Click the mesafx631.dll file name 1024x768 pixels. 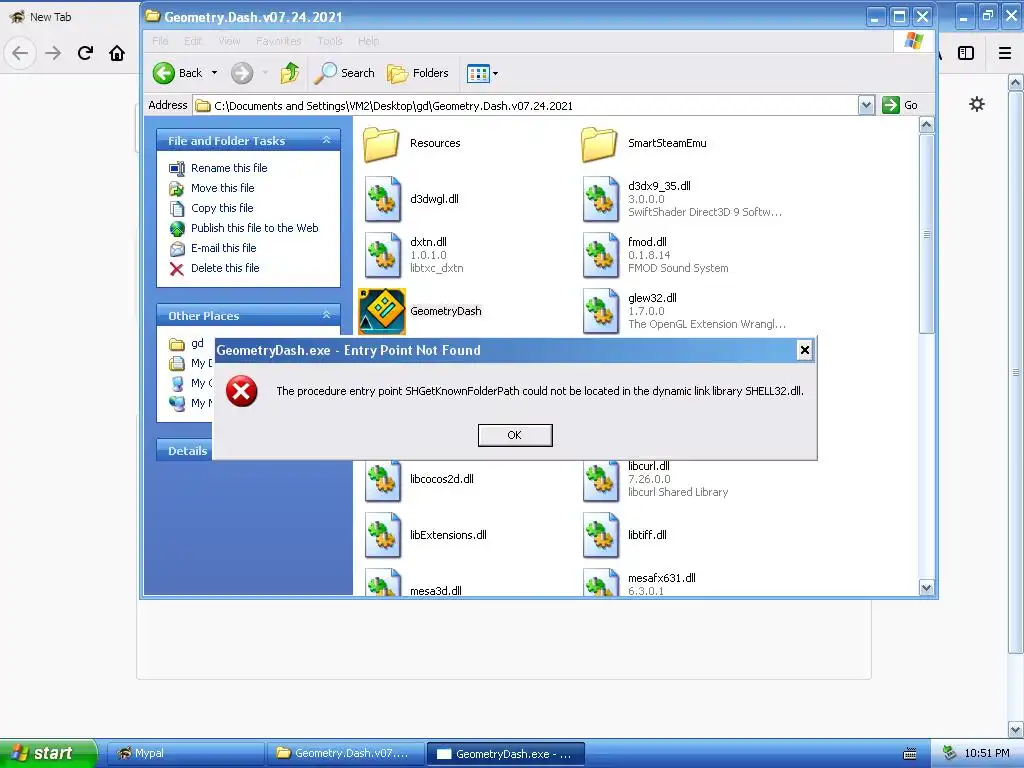[662, 578]
